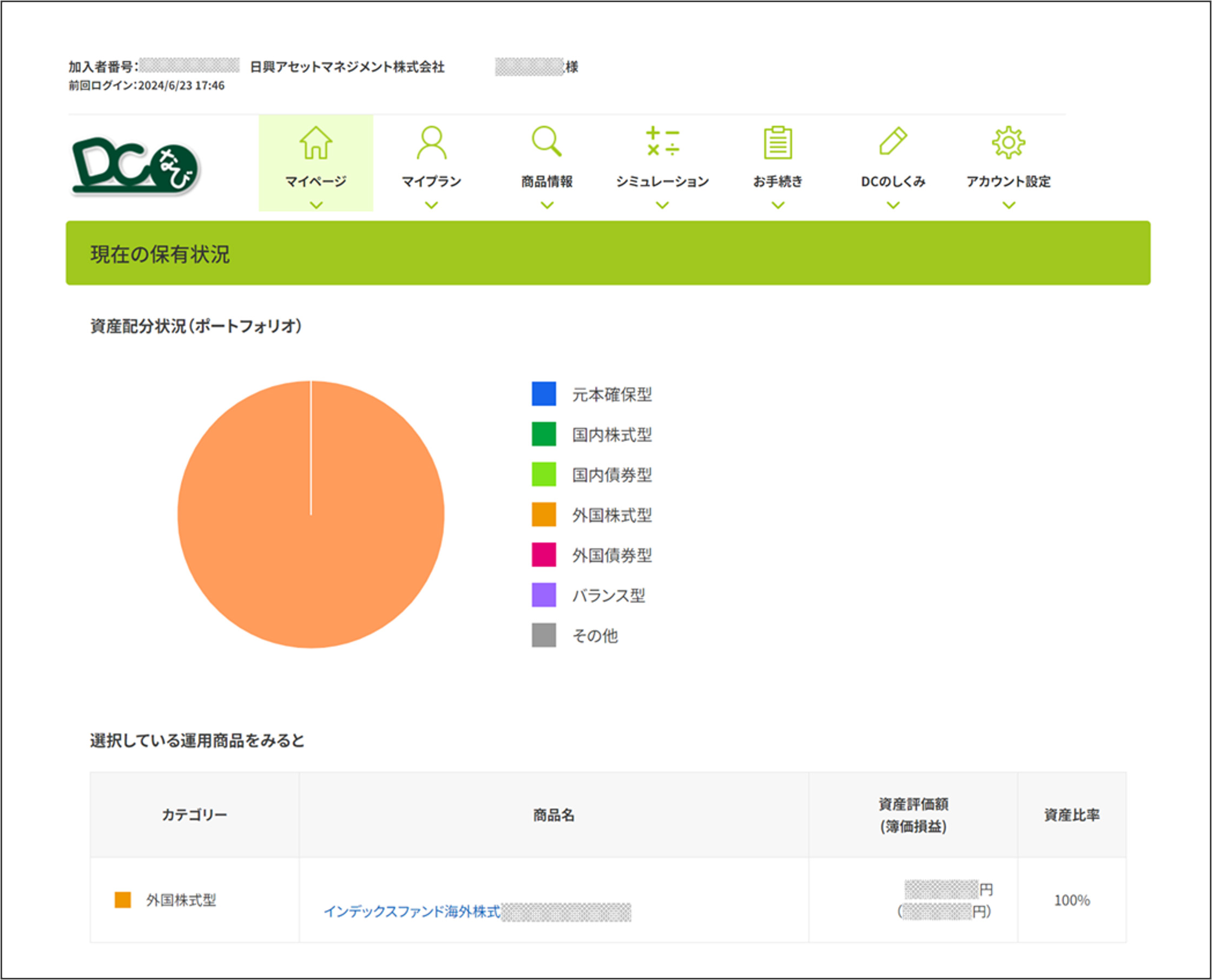The width and height of the screenshot is (1212, 980).
Task: Open the 商品情報 menu label
Action: (x=546, y=181)
